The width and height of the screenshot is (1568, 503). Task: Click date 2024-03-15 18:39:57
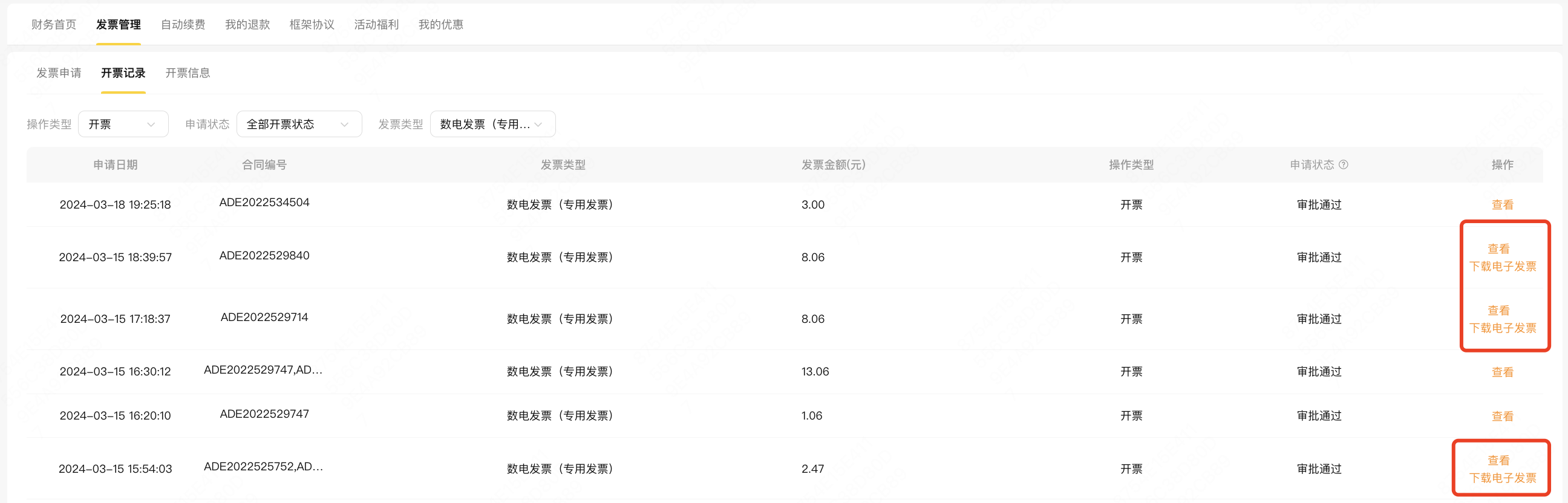115,258
